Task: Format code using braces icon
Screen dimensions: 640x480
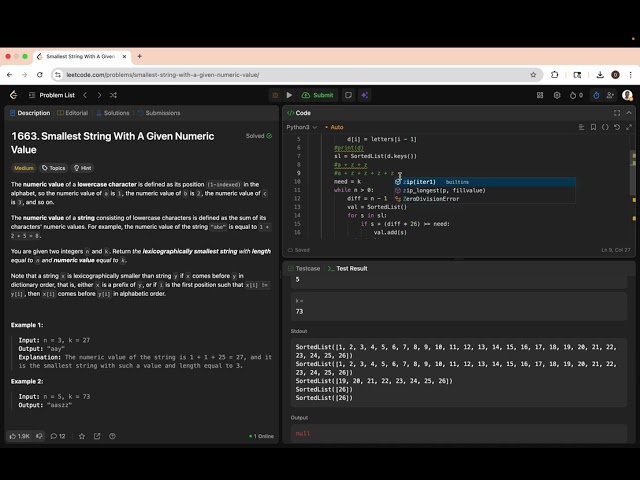Action: pyautogui.click(x=605, y=127)
